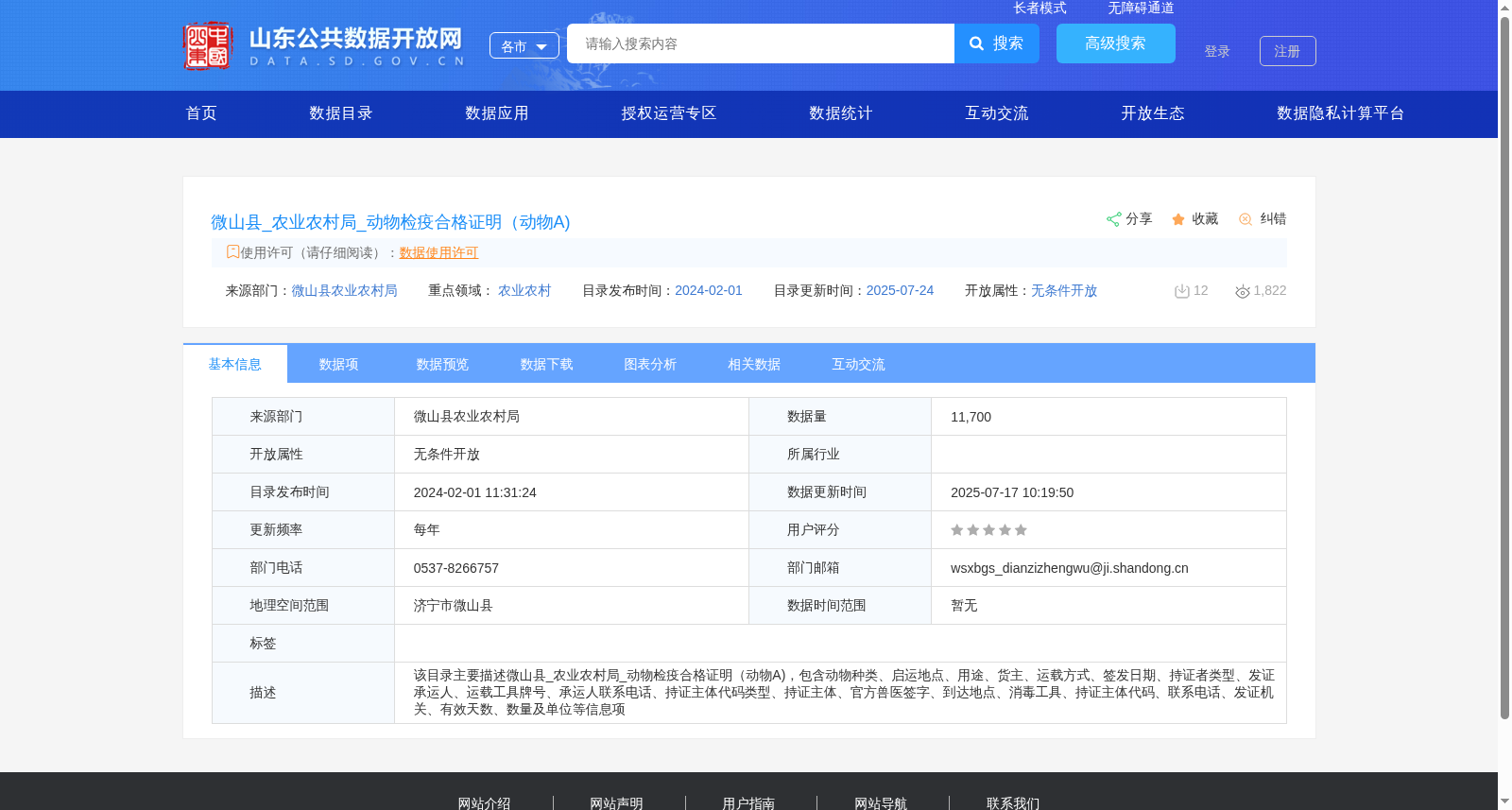1512x810 pixels.
Task: Switch to the 数据预览 tab
Action: click(443, 364)
